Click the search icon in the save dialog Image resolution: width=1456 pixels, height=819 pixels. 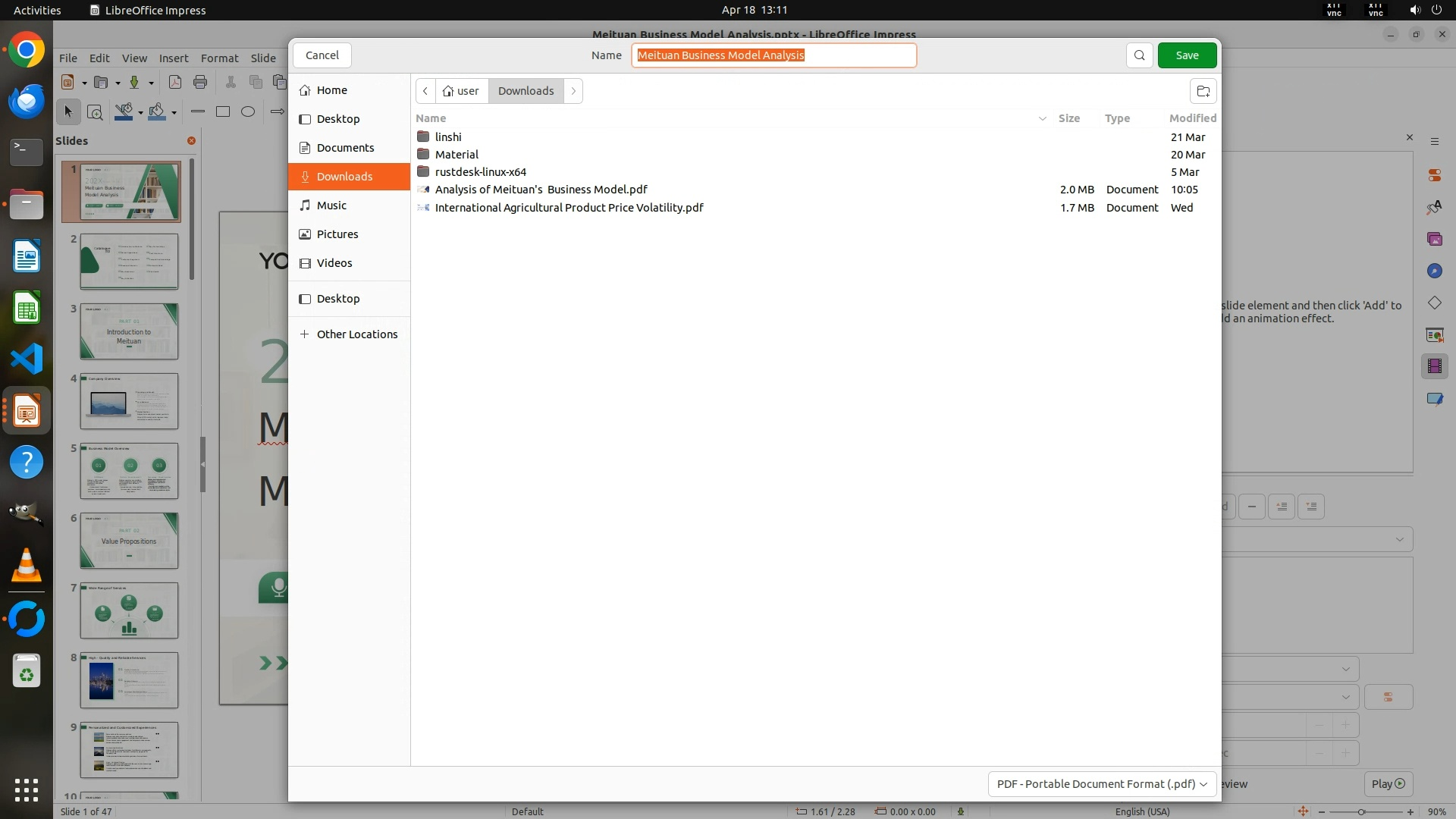(x=1139, y=55)
